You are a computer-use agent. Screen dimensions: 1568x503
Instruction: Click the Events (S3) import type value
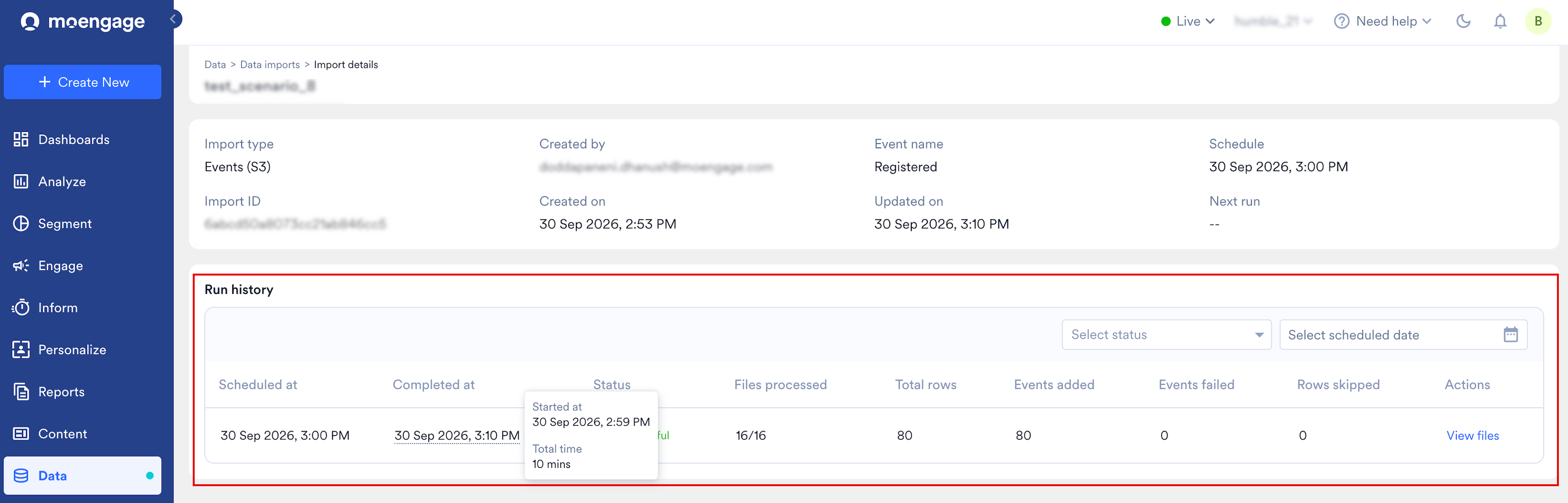pos(237,167)
